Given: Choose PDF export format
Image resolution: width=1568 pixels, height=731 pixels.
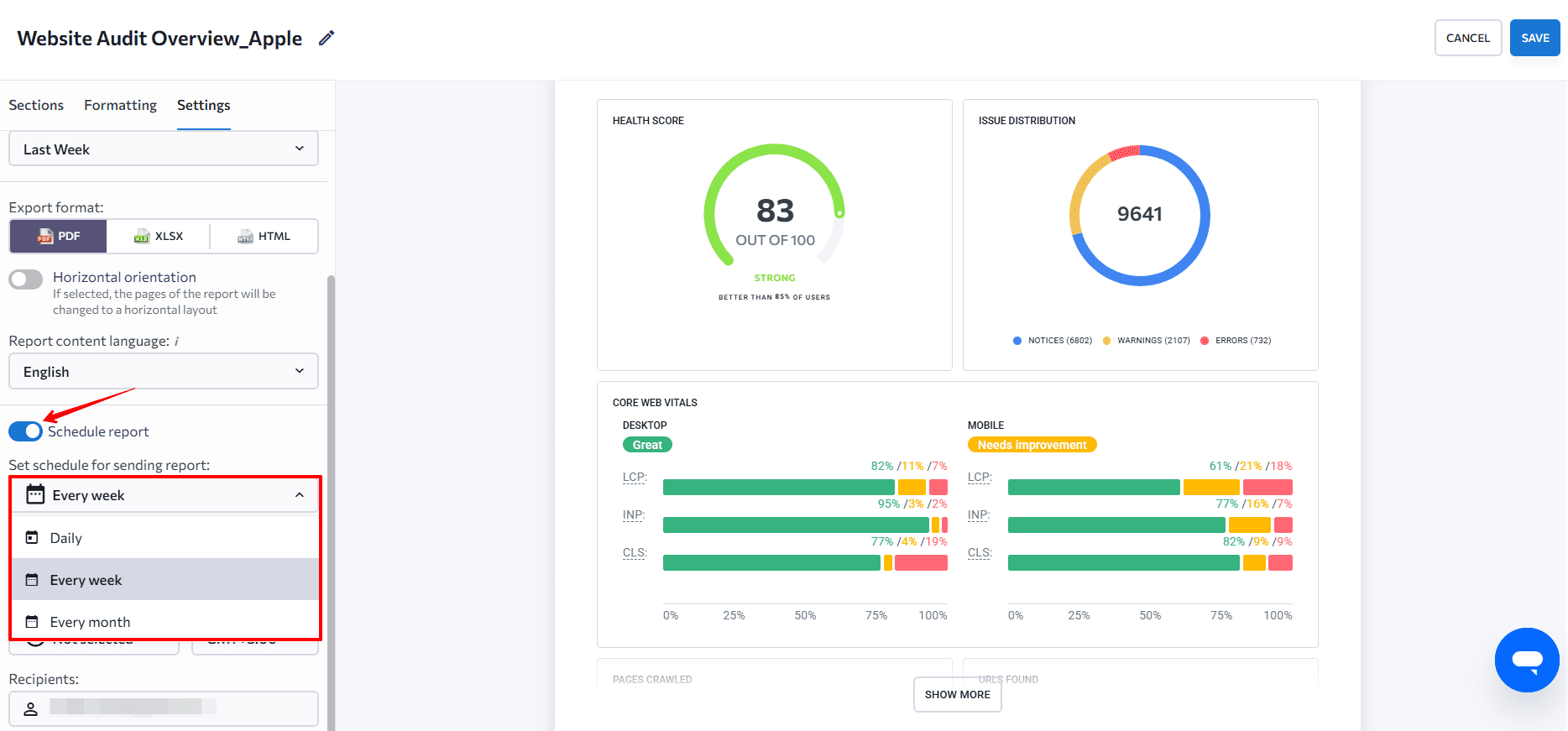Looking at the screenshot, I should (x=58, y=237).
